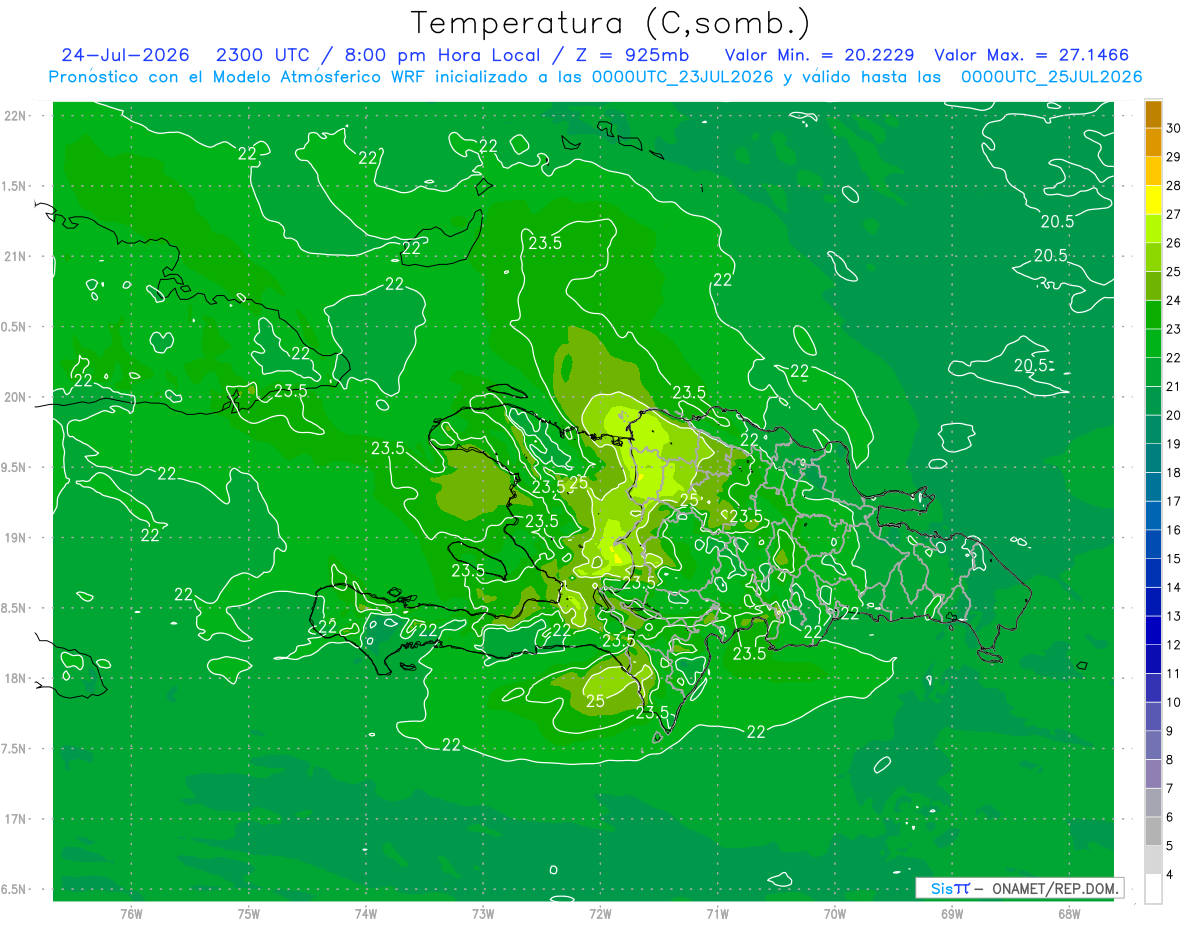Click the "5" value on the color legend
Image resolution: width=1200 pixels, height=927 pixels.
pyautogui.click(x=1170, y=845)
